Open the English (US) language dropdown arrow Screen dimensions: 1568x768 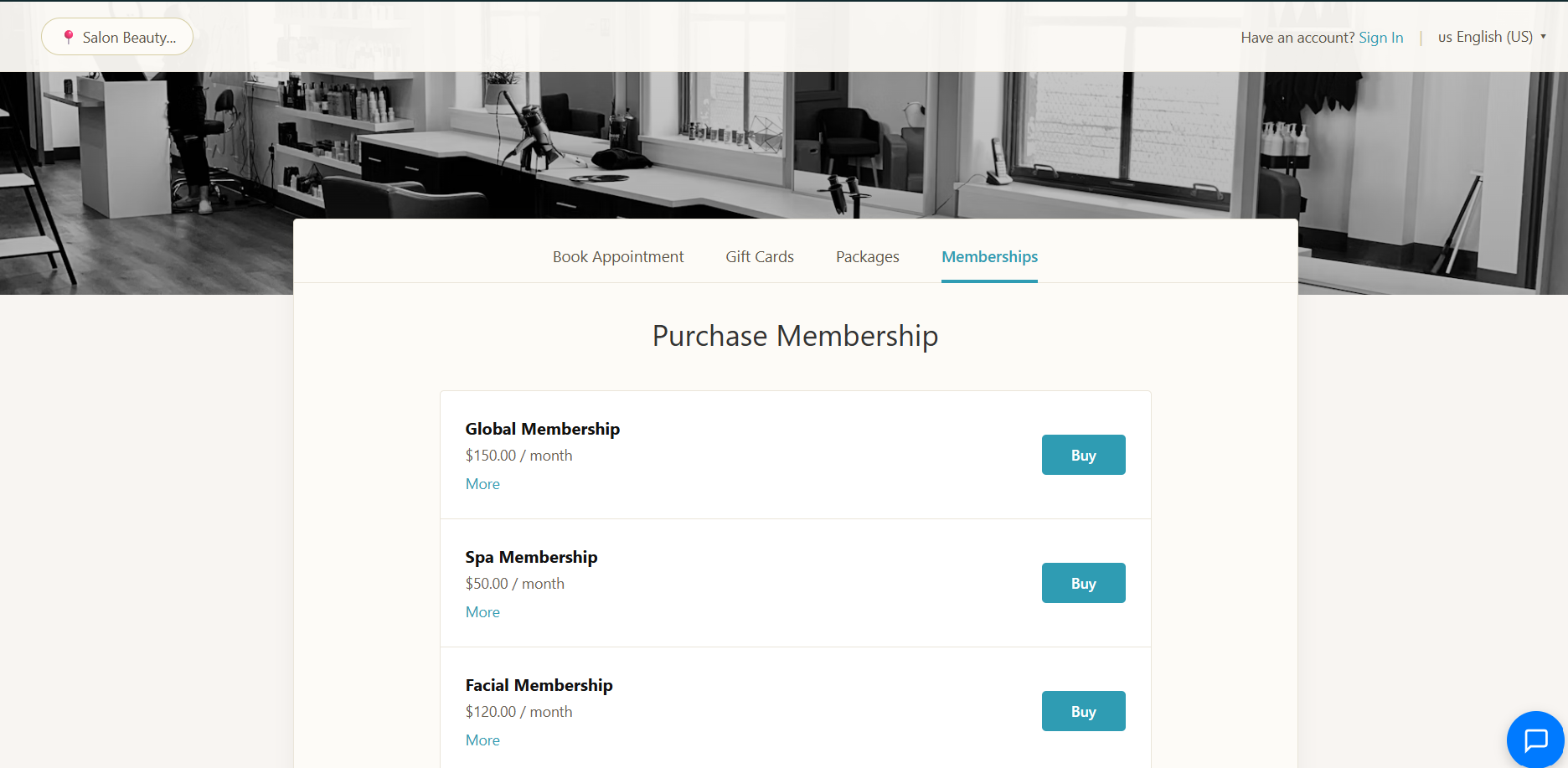point(1543,37)
